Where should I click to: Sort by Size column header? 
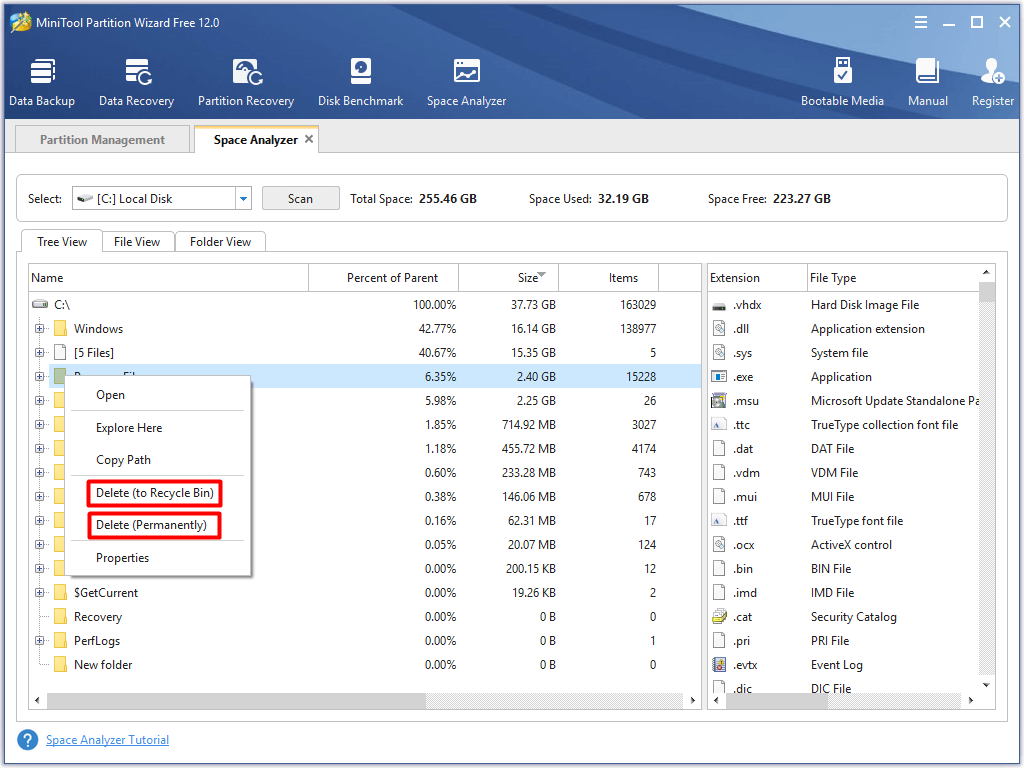pyautogui.click(x=509, y=278)
